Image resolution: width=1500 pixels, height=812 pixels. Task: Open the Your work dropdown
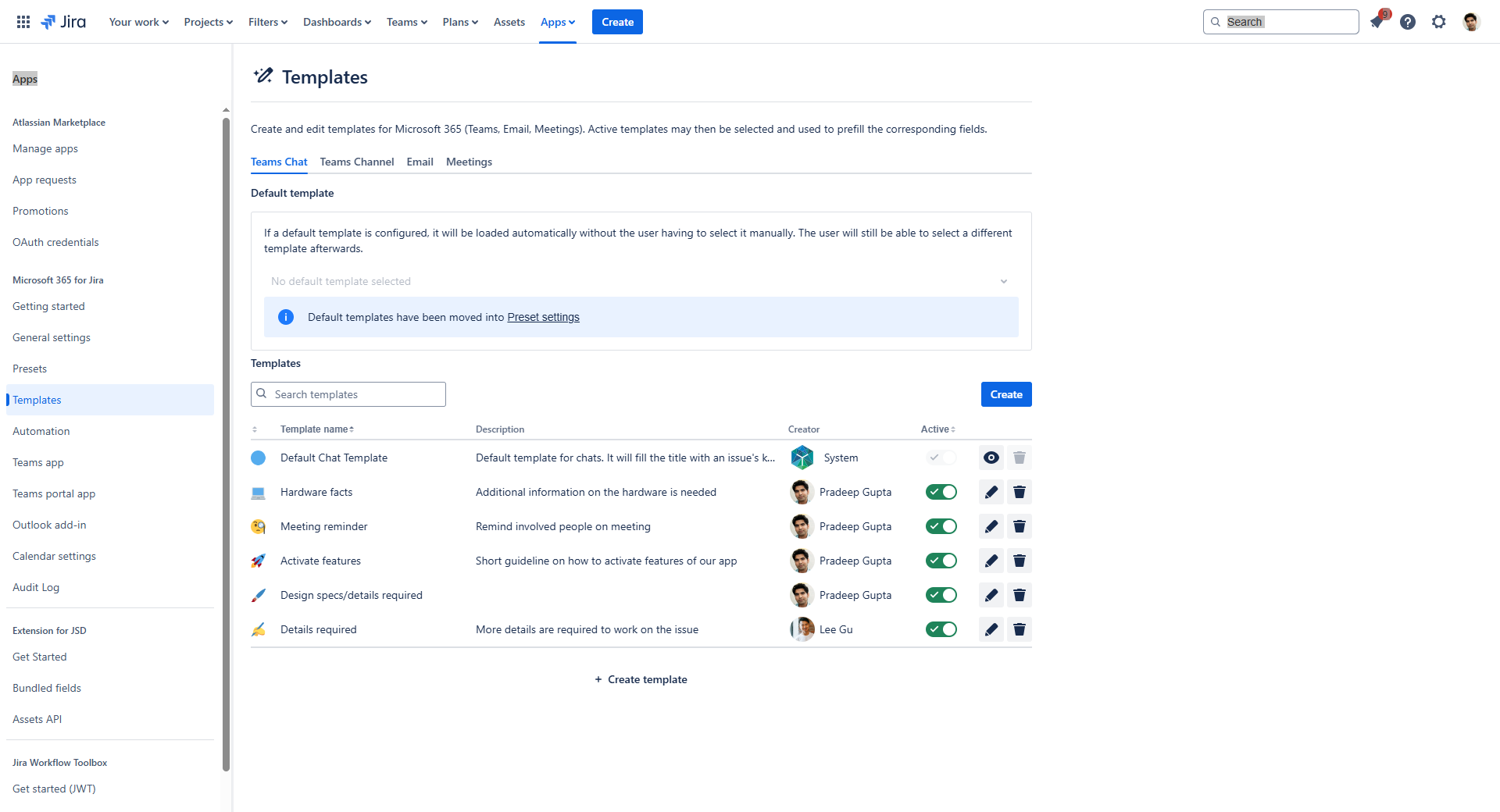pyautogui.click(x=139, y=22)
